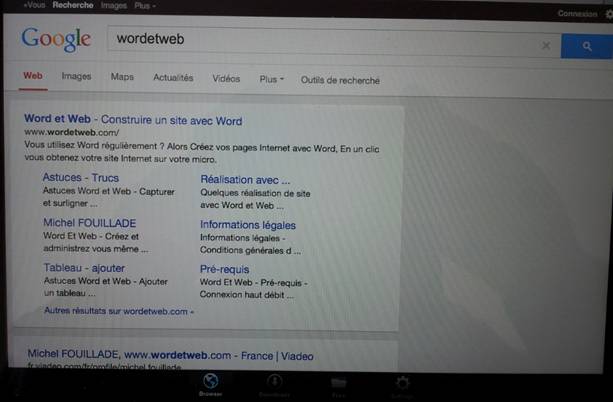Click text 'Quelques réalisation de site'

[255, 193]
